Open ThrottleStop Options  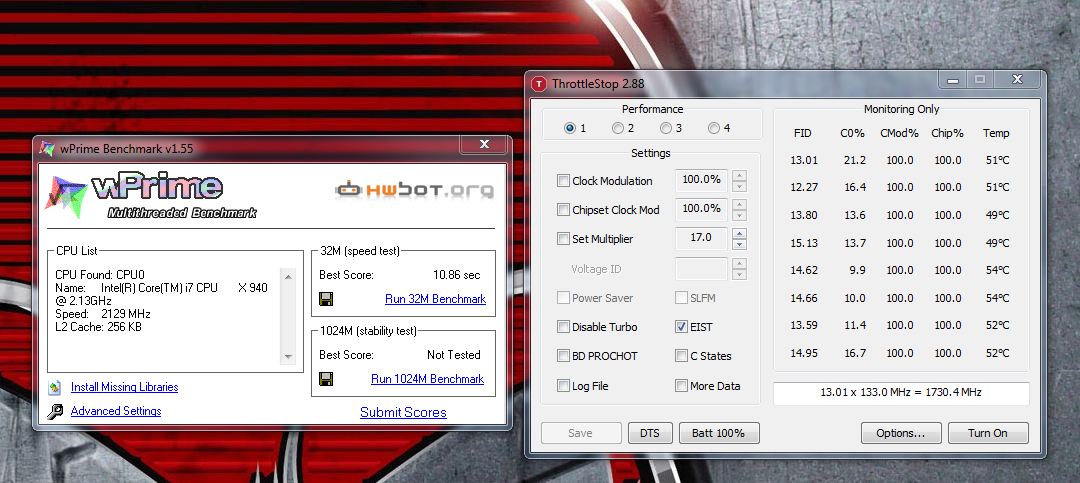(900, 433)
